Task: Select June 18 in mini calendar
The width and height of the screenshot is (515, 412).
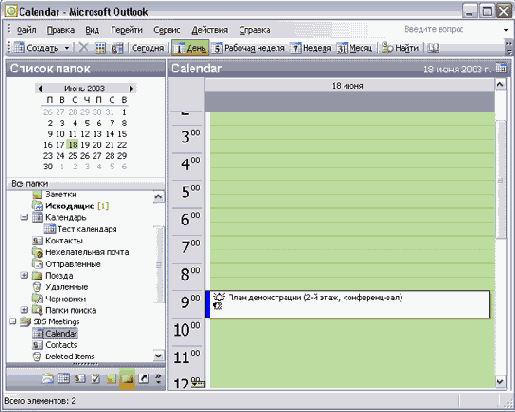Action: click(x=73, y=145)
